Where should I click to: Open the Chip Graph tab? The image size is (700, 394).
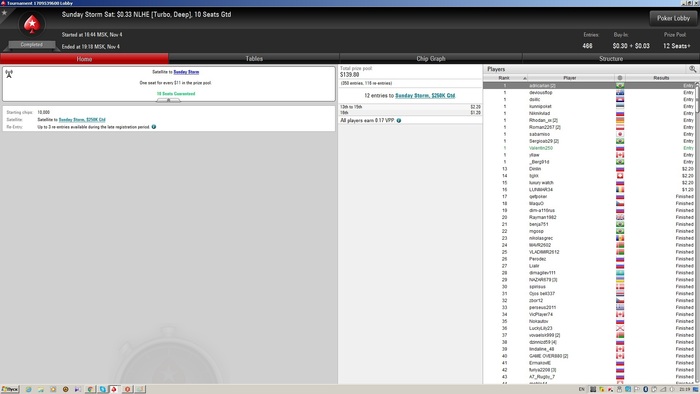pos(431,58)
